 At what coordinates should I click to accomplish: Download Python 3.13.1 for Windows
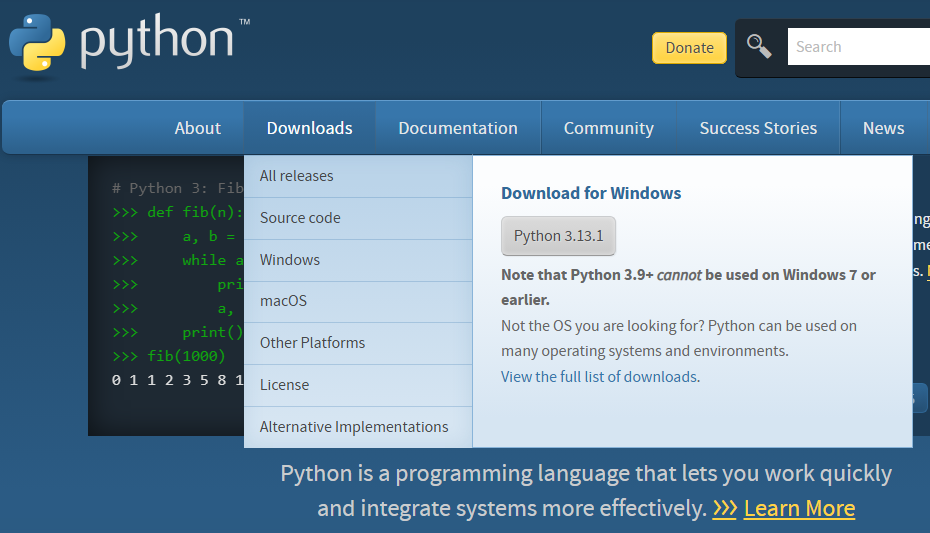(x=558, y=236)
